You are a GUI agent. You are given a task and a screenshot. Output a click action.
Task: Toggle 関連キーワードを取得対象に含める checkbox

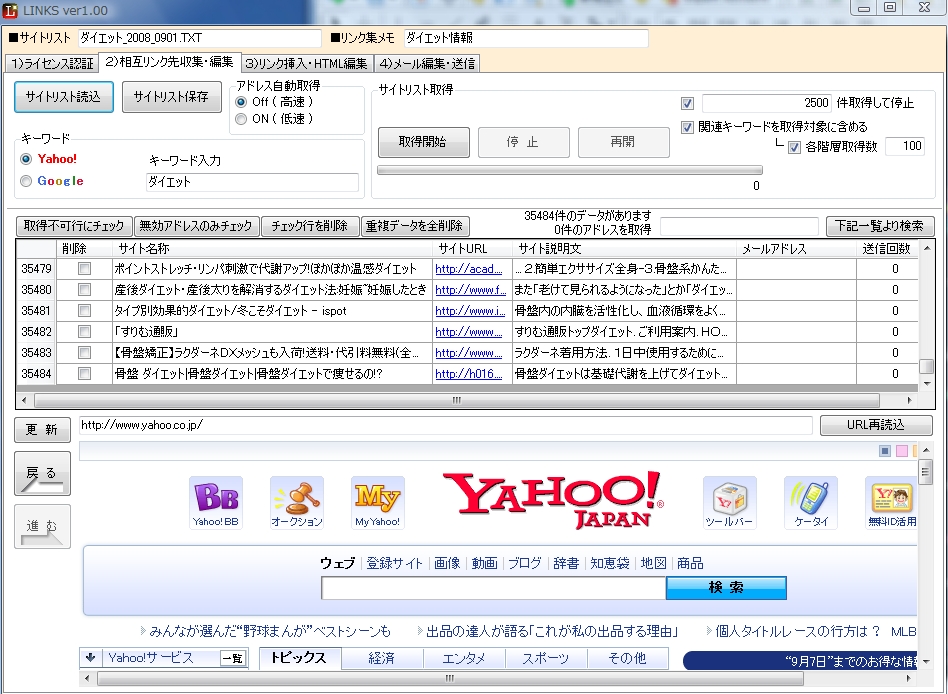tap(687, 128)
